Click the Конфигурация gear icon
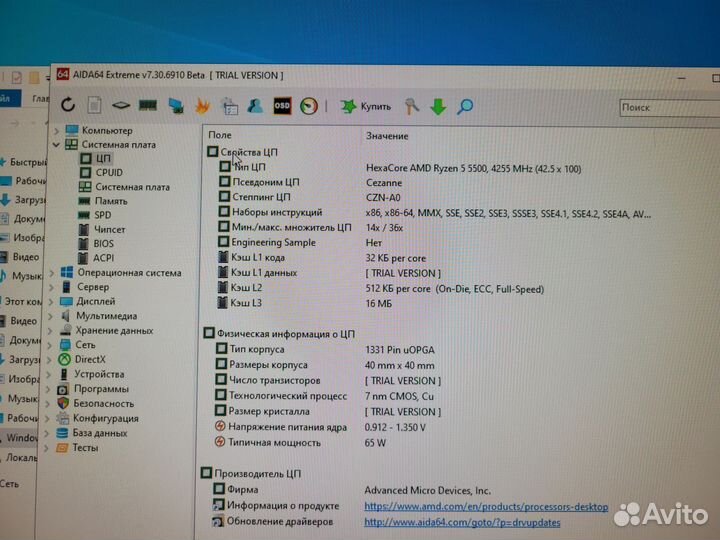 click(62, 418)
